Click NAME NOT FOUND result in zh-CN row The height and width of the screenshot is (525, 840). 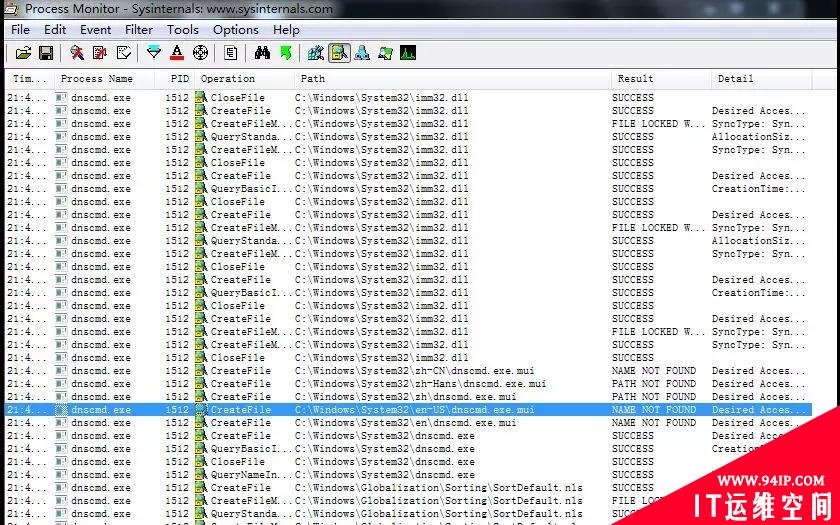[654, 371]
